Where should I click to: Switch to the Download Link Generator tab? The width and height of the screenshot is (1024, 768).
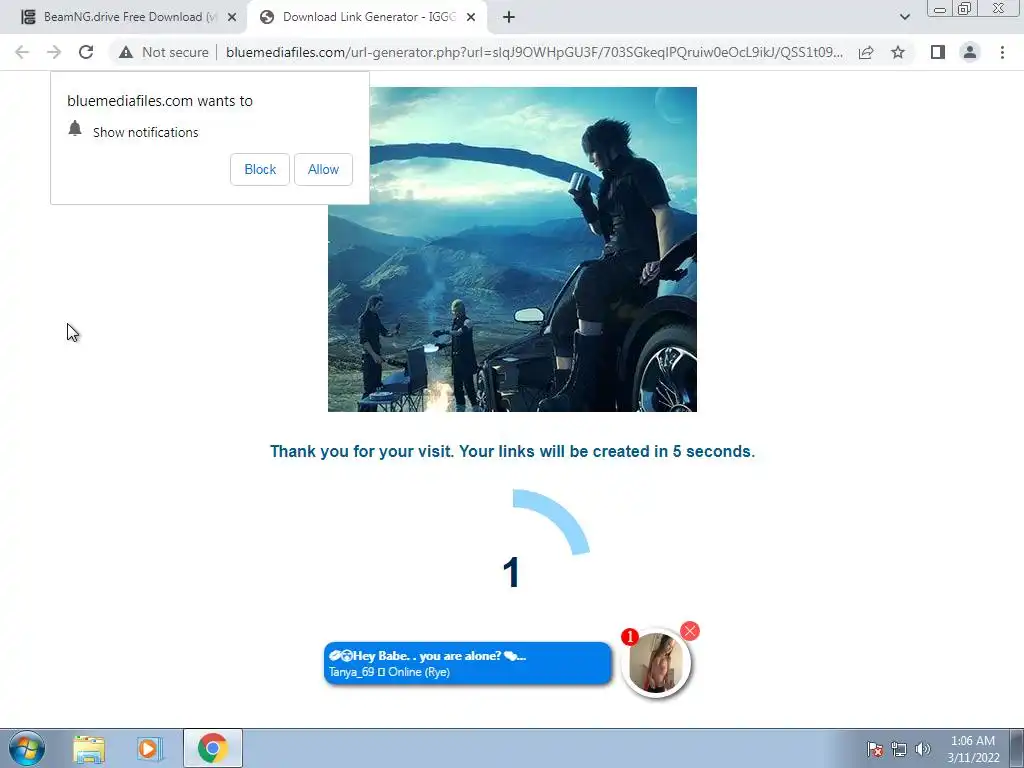[x=367, y=17]
